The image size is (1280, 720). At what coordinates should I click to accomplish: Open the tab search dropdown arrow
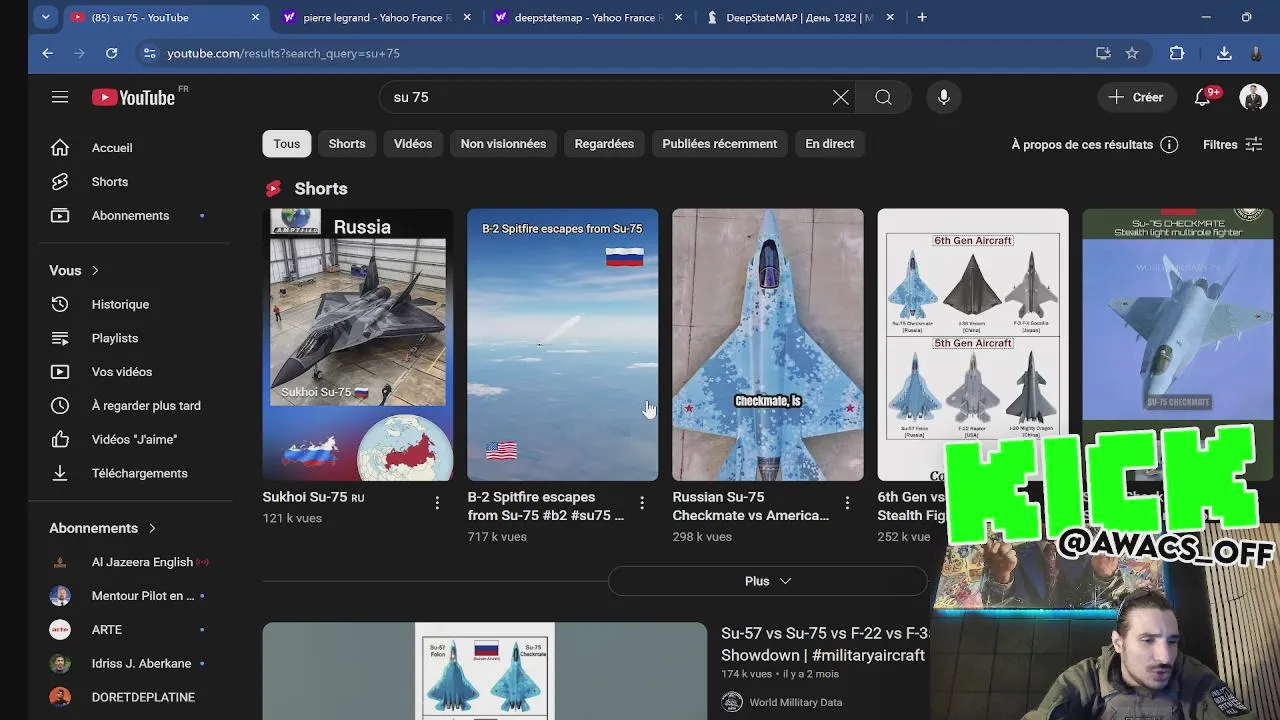coord(45,17)
